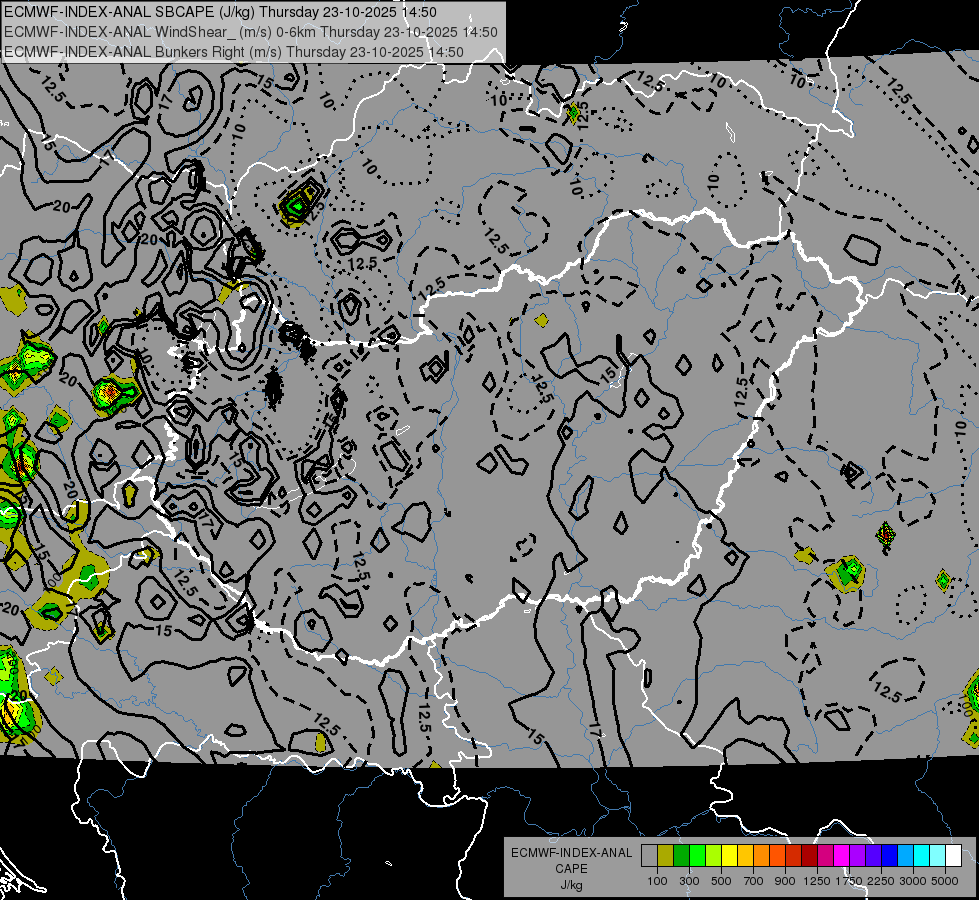
Task: Click the legend tick label 100
Action: coord(657,881)
